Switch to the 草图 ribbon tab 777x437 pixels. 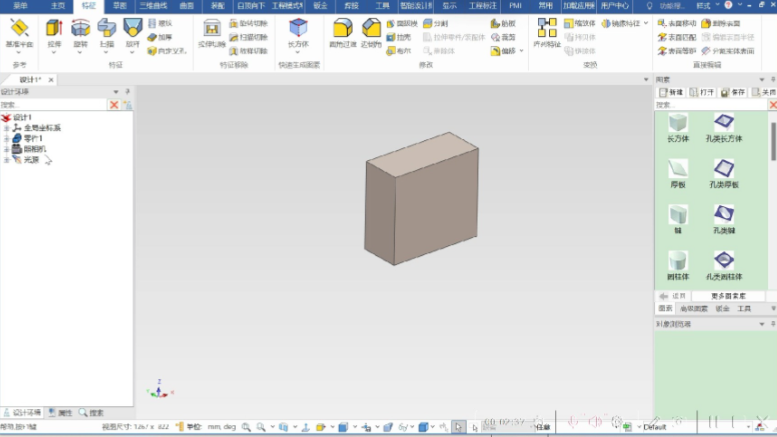(x=119, y=5)
